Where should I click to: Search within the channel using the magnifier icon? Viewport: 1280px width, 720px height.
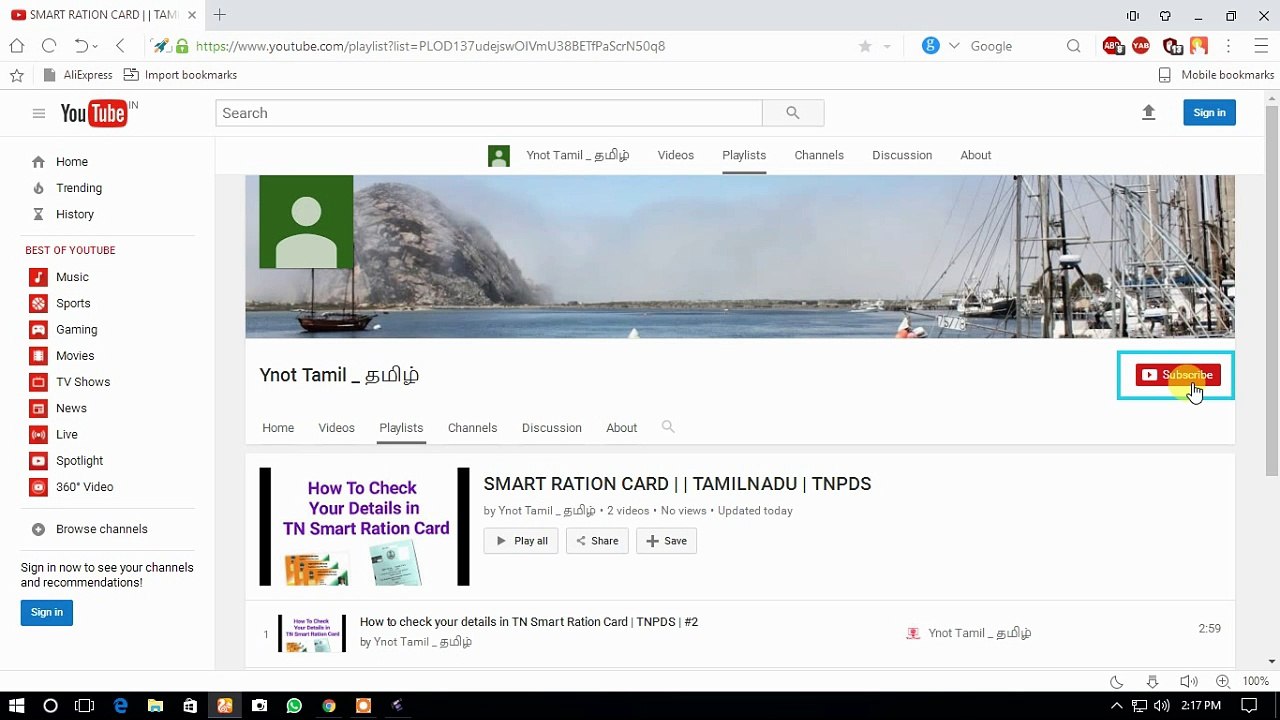(x=668, y=427)
